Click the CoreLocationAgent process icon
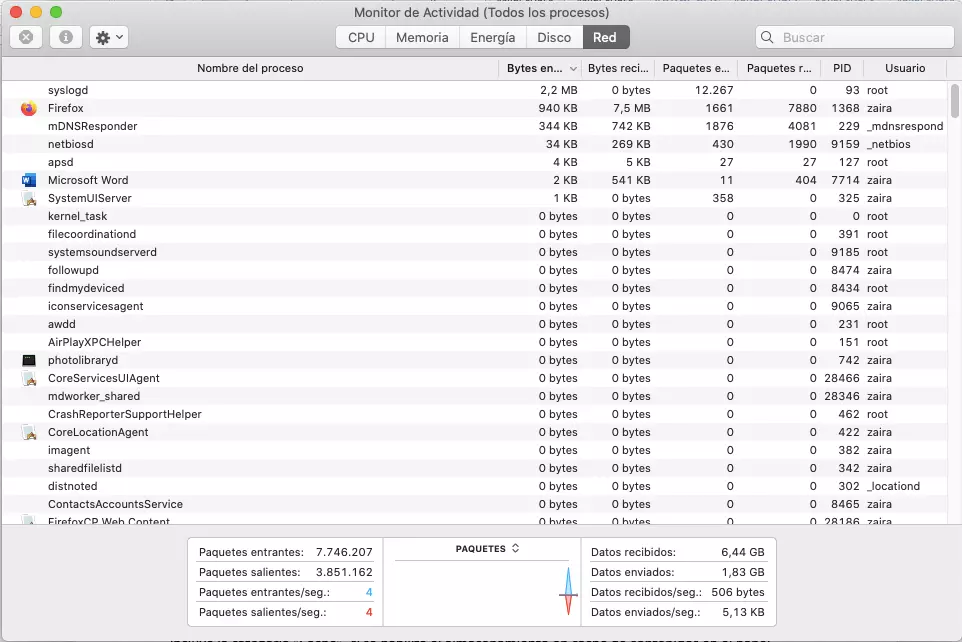The height and width of the screenshot is (642, 962). pyautogui.click(x=29, y=432)
